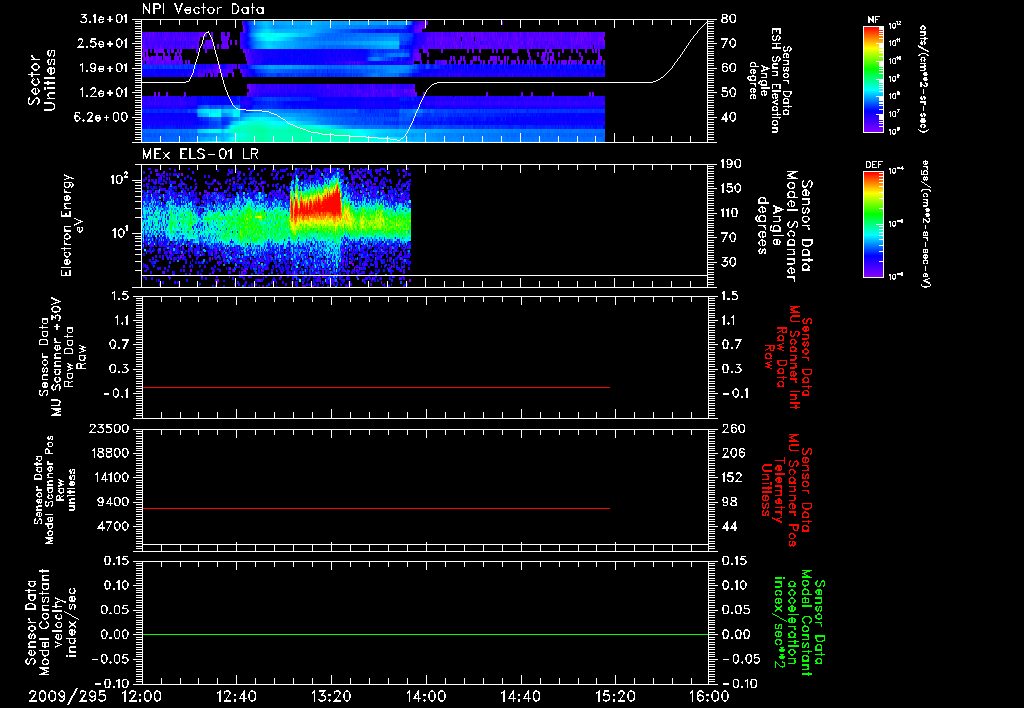Click the 14100 scanner position tick label
Image resolution: width=1024 pixels, height=708 pixels.
pyautogui.click(x=109, y=477)
